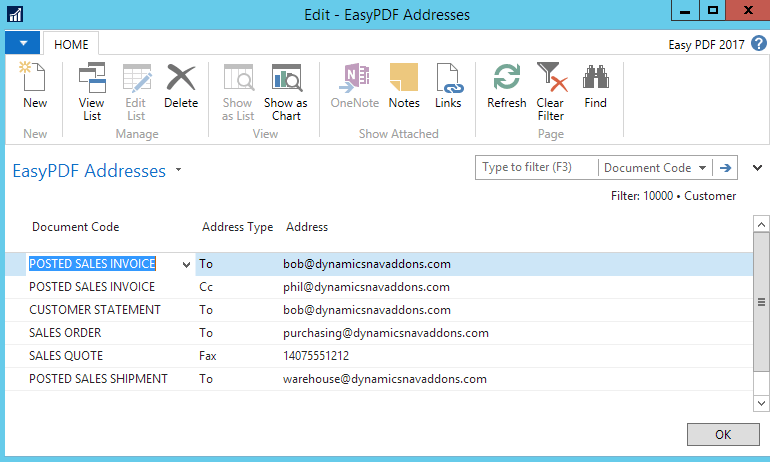
Task: Expand the EasyPDF Addresses title dropdown
Action: (178, 170)
